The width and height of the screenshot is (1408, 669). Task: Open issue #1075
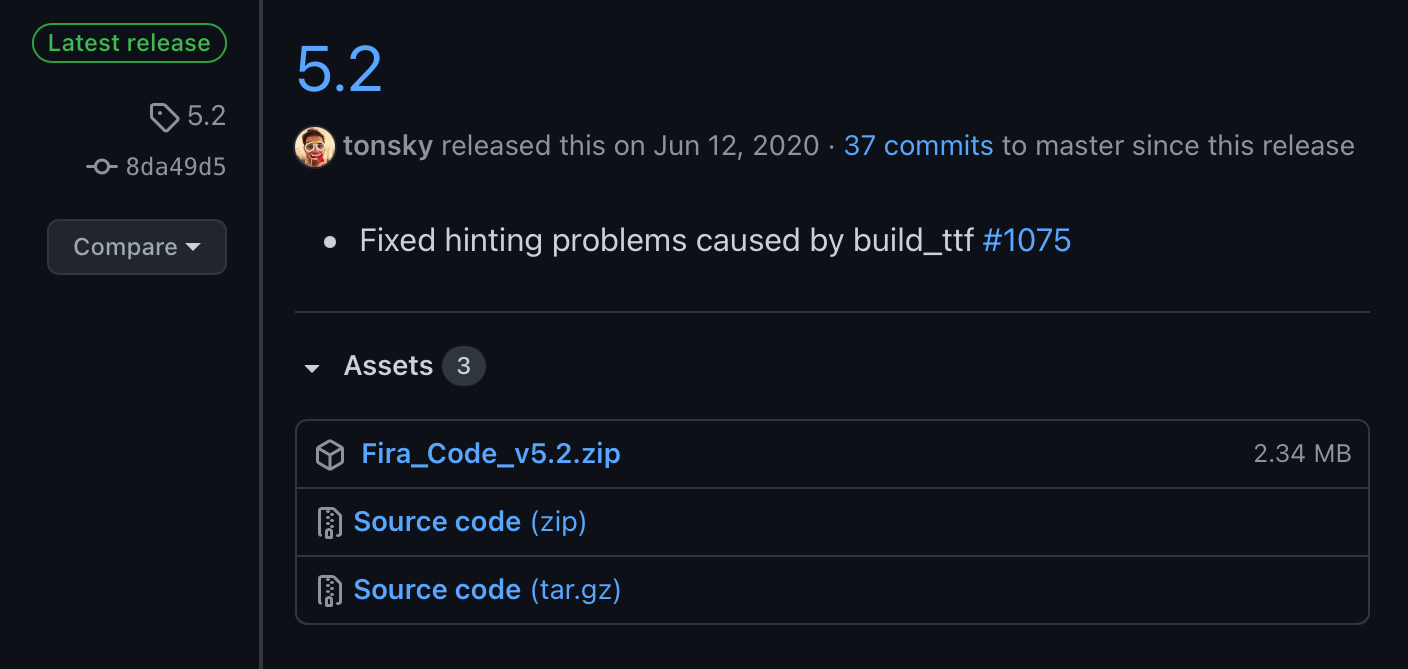tap(1027, 240)
